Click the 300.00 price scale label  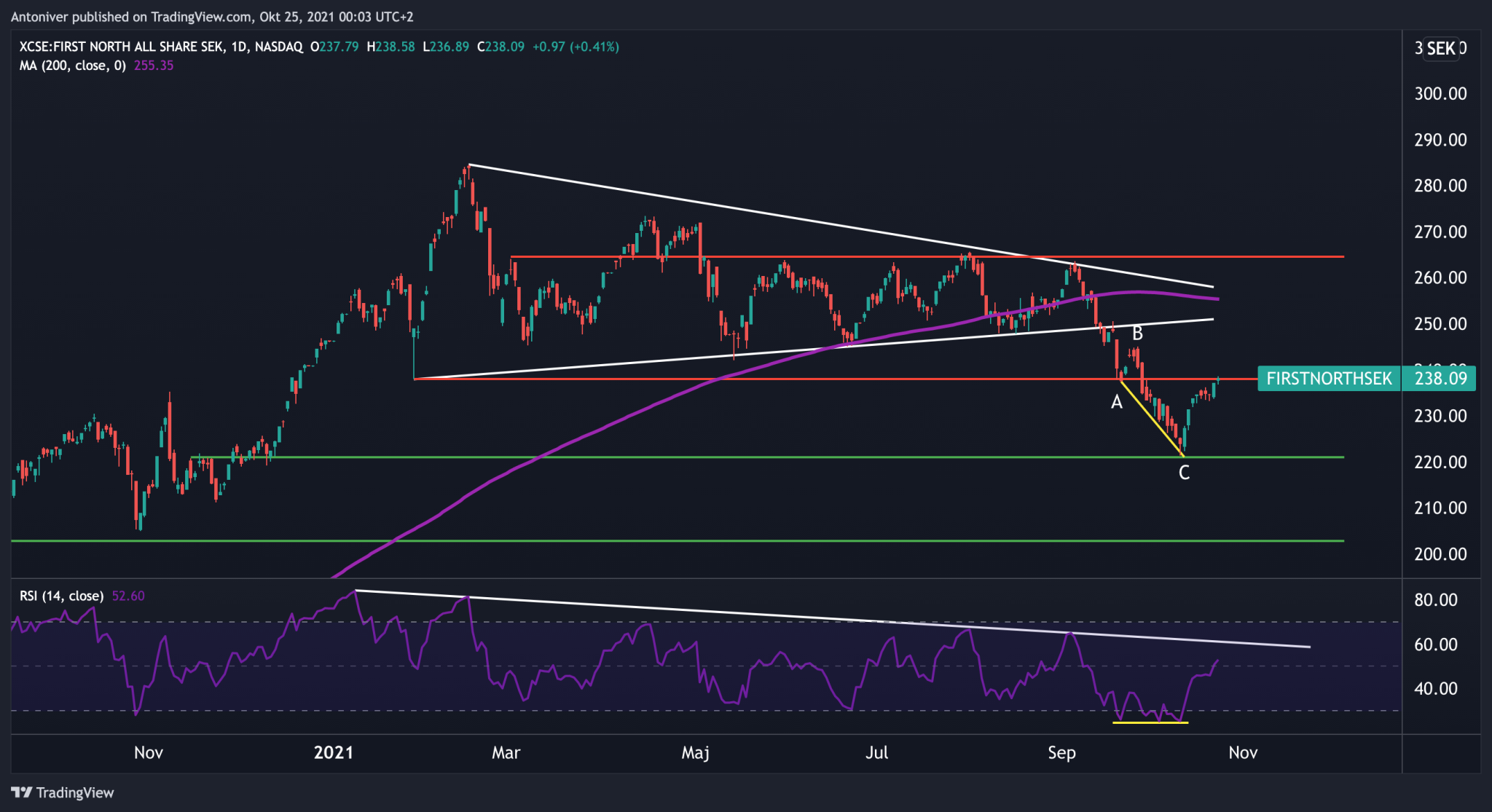[x=1440, y=93]
